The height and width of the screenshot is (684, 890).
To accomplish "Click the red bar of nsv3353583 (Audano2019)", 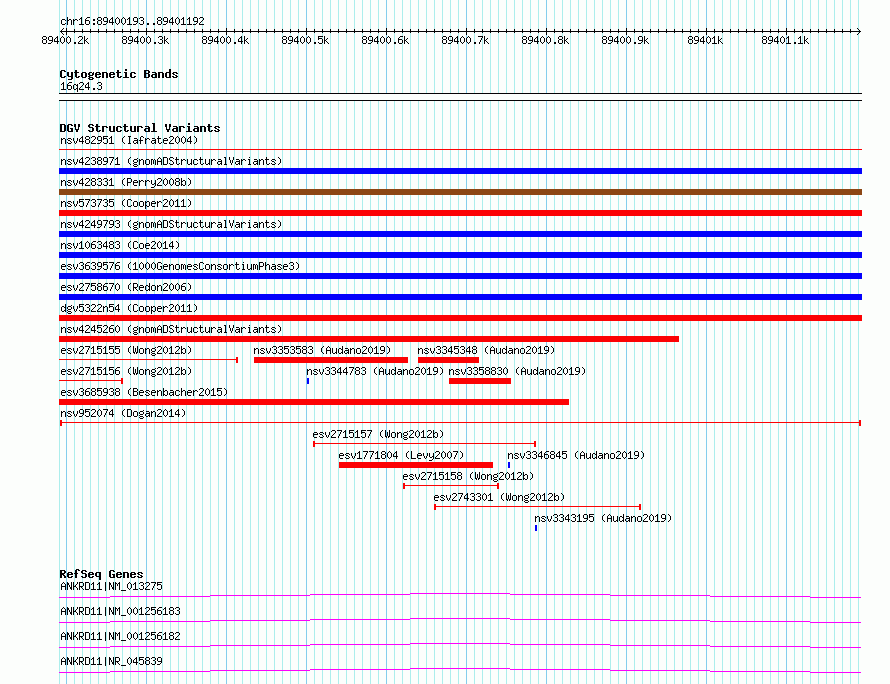I will coord(331,360).
